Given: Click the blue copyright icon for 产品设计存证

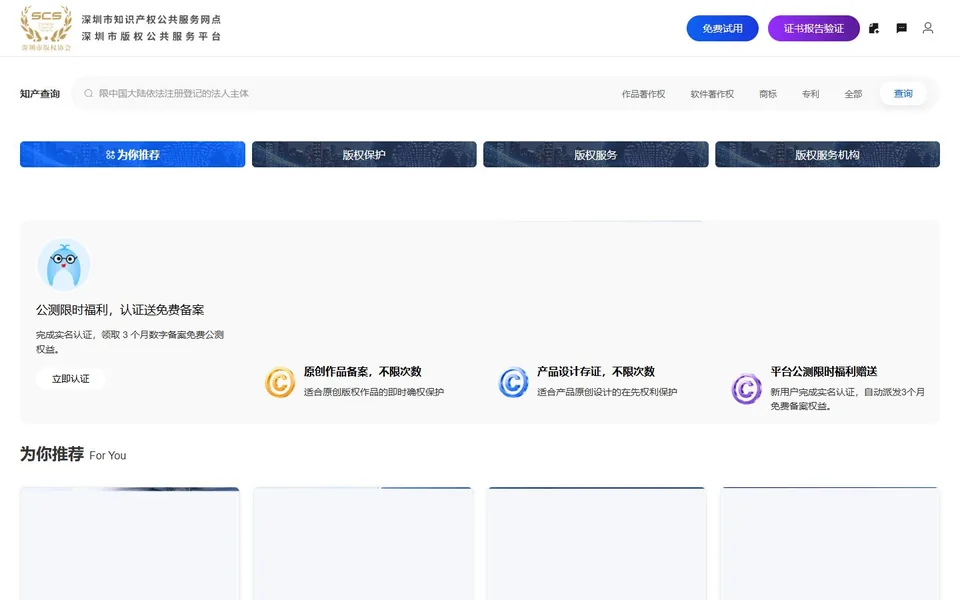Looking at the screenshot, I should 513,383.
